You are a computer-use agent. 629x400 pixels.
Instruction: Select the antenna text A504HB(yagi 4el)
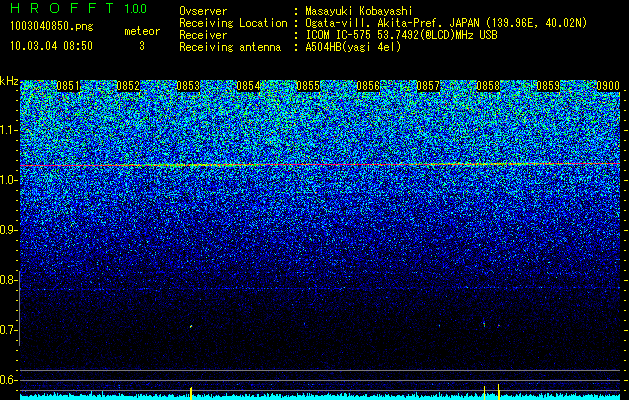pyautogui.click(x=353, y=47)
